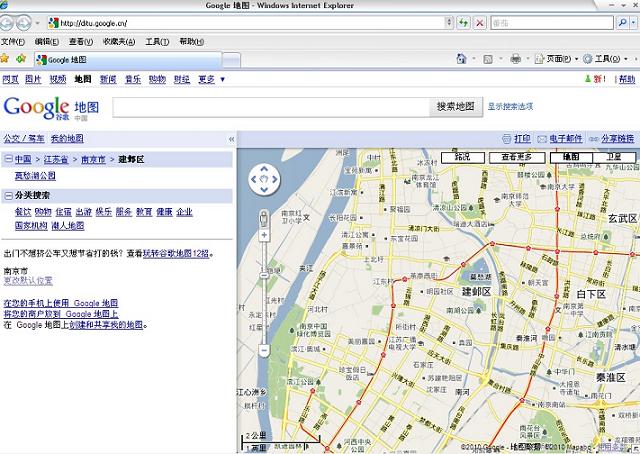Open the 更多 dropdown in Google nav bar
Viewport: 640px width, 454px height.
click(211, 79)
